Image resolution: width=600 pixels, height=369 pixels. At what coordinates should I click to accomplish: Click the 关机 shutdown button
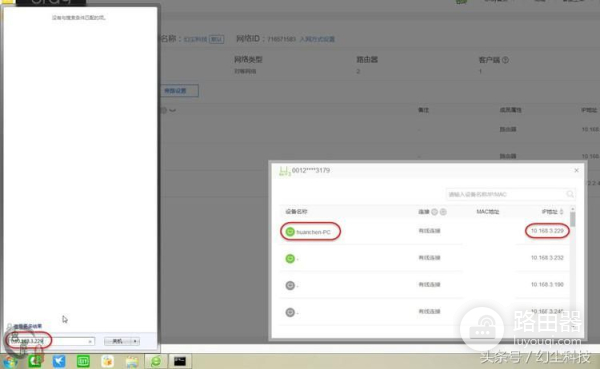pyautogui.click(x=117, y=341)
